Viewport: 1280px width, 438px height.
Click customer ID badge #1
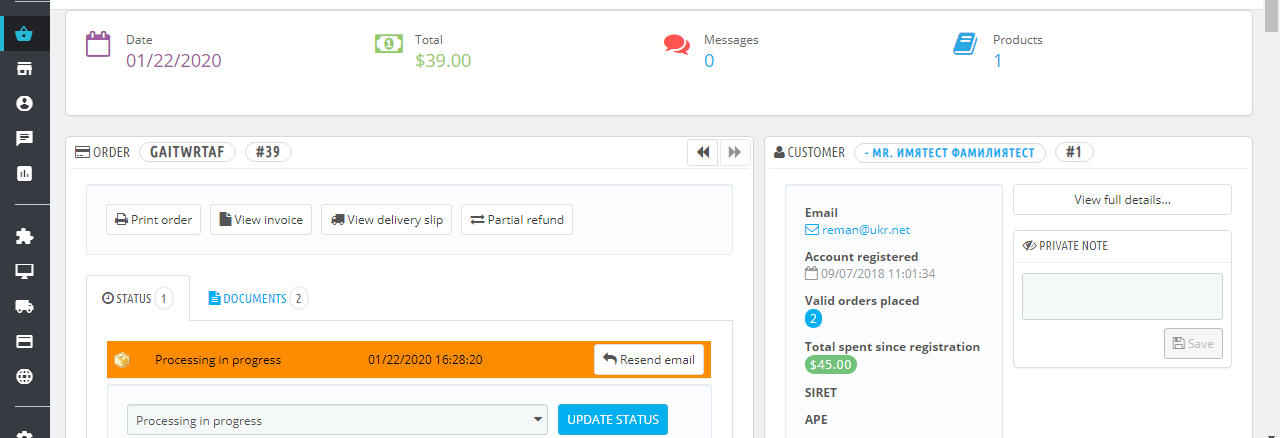(1074, 152)
